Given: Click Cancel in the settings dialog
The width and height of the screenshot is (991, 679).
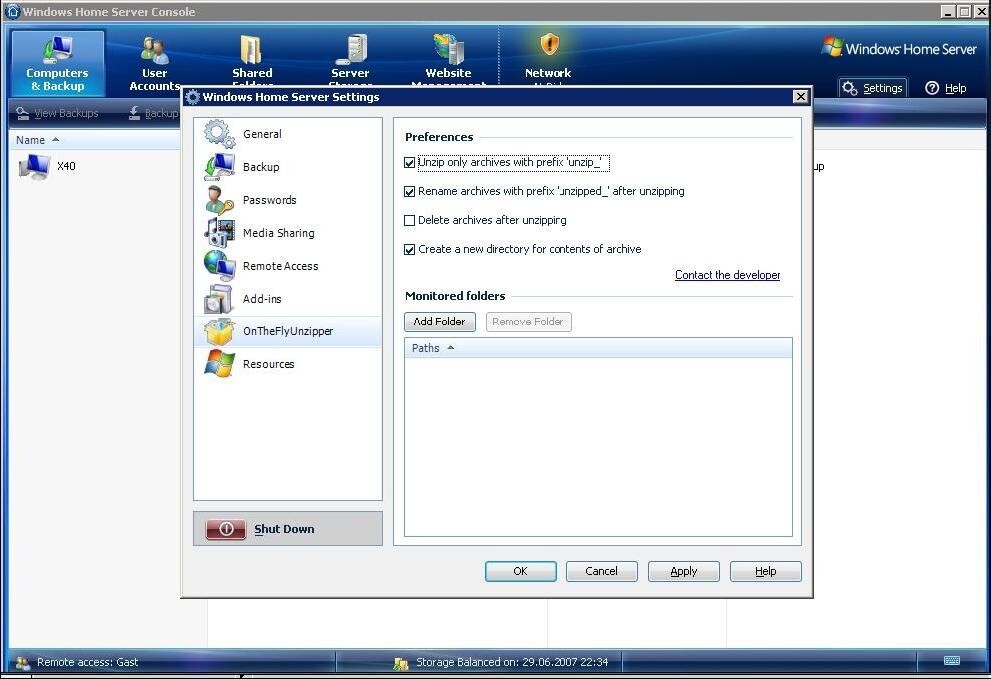Looking at the screenshot, I should [602, 571].
